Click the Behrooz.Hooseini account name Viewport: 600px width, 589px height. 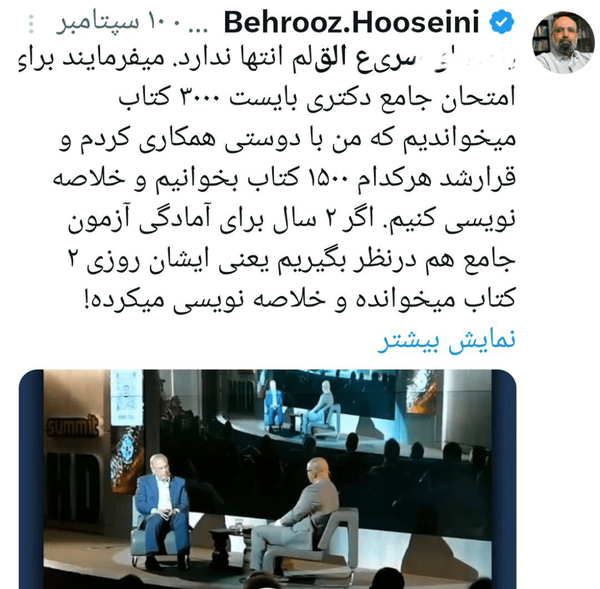(x=351, y=23)
